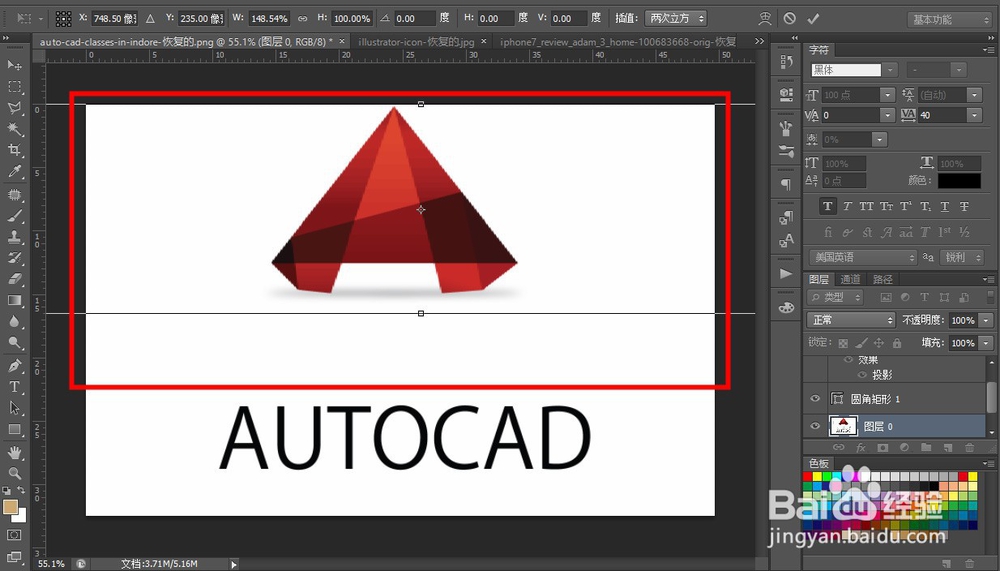Select the Rectangle shape tool
Image resolution: width=1000 pixels, height=571 pixels.
14,429
